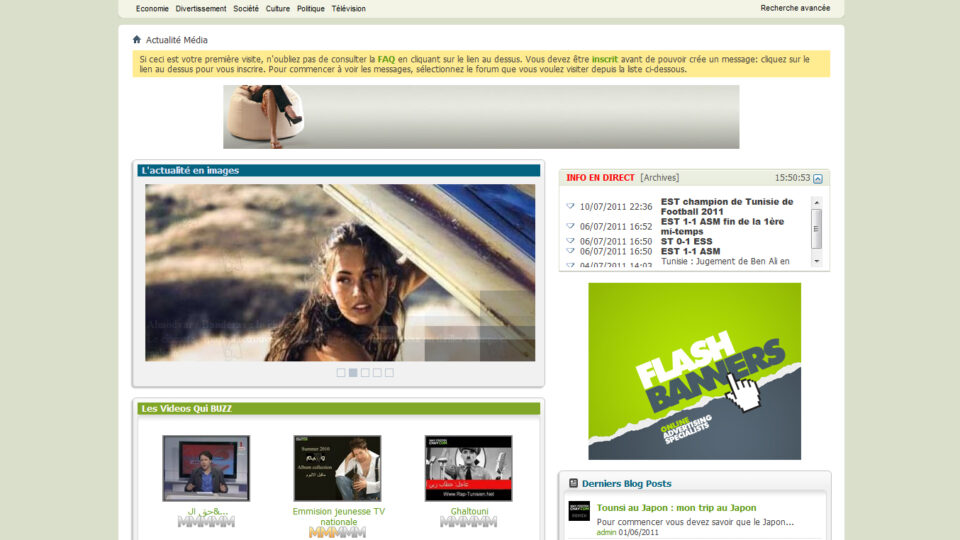960x540 pixels.
Task: Click the Les Videos Qui BUZZ header
Action: [339, 408]
